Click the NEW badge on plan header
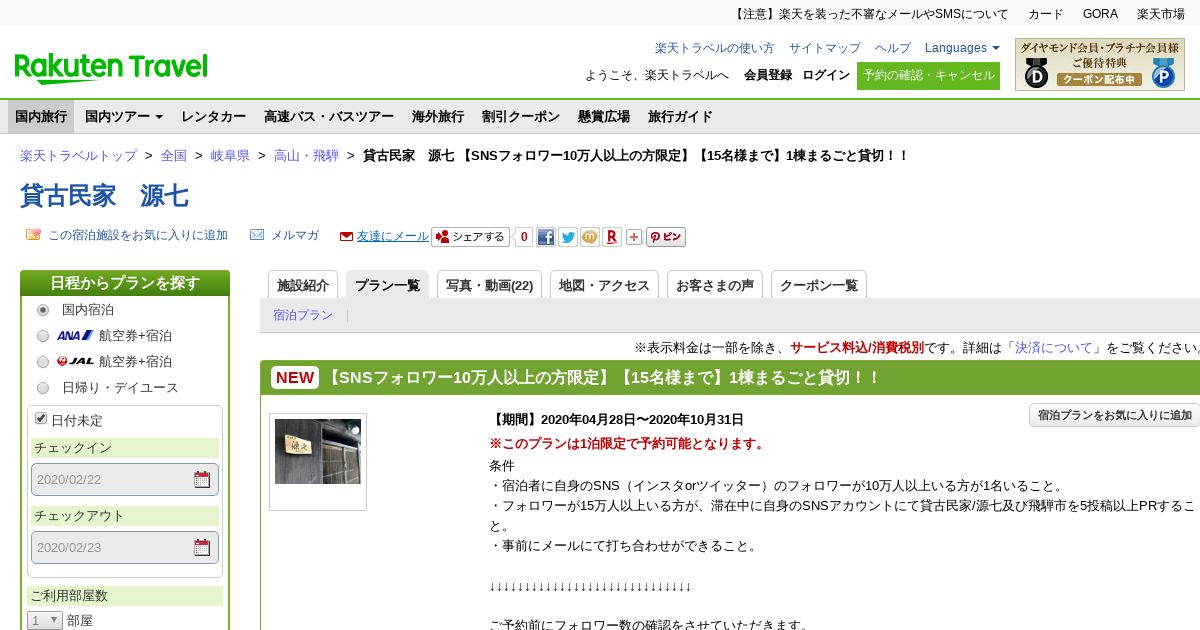This screenshot has width=1200, height=630. click(295, 377)
